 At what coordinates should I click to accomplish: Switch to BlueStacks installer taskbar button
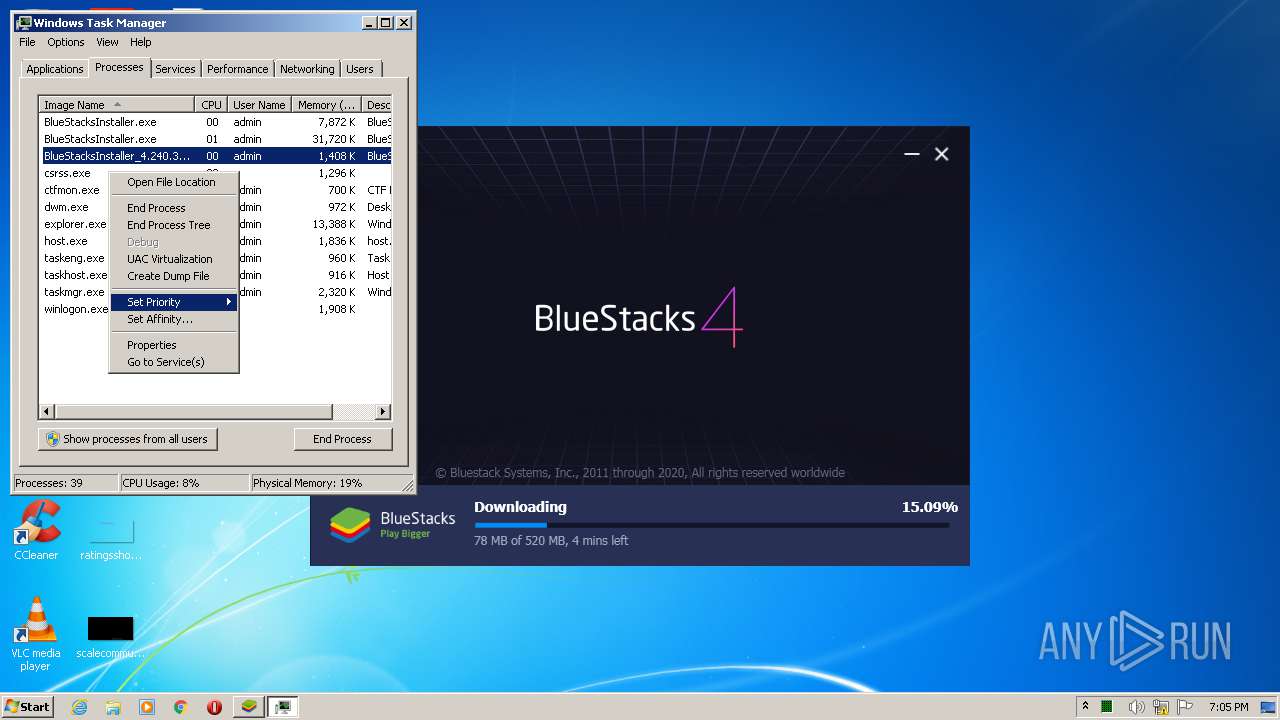(249, 707)
